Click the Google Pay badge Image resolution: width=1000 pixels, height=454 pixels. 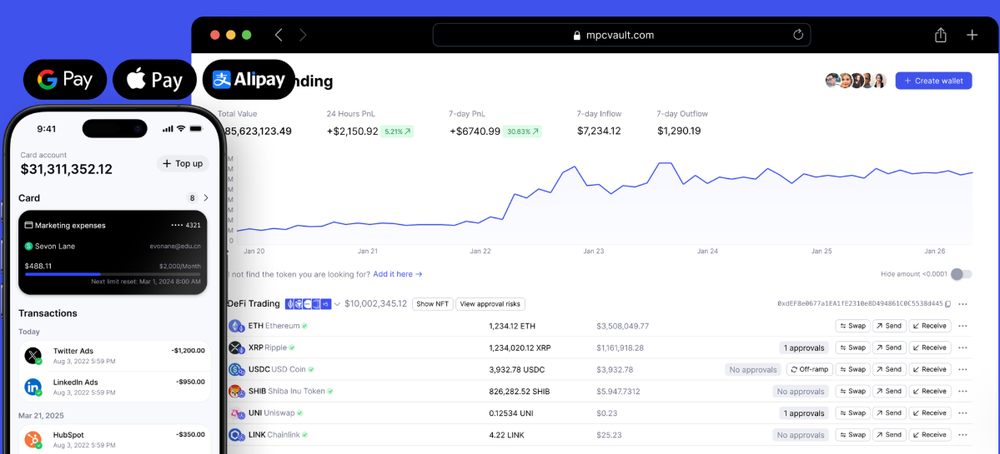pos(65,80)
